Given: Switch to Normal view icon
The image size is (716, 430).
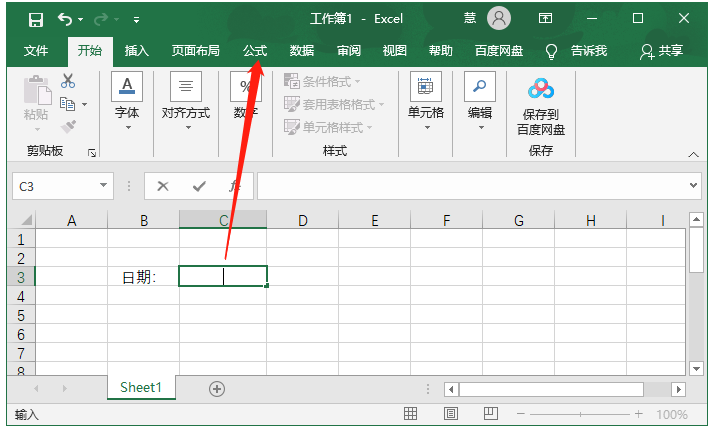Looking at the screenshot, I should pyautogui.click(x=410, y=414).
